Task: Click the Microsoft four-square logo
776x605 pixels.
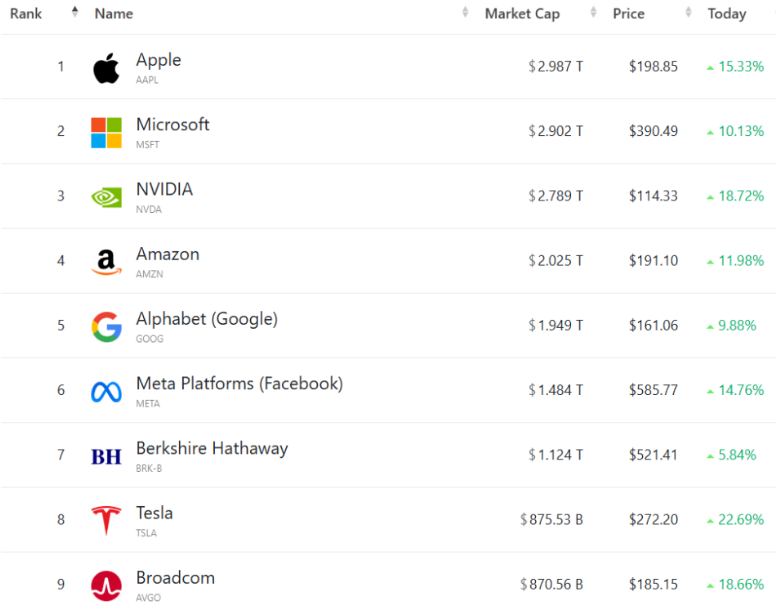Action: [106, 133]
